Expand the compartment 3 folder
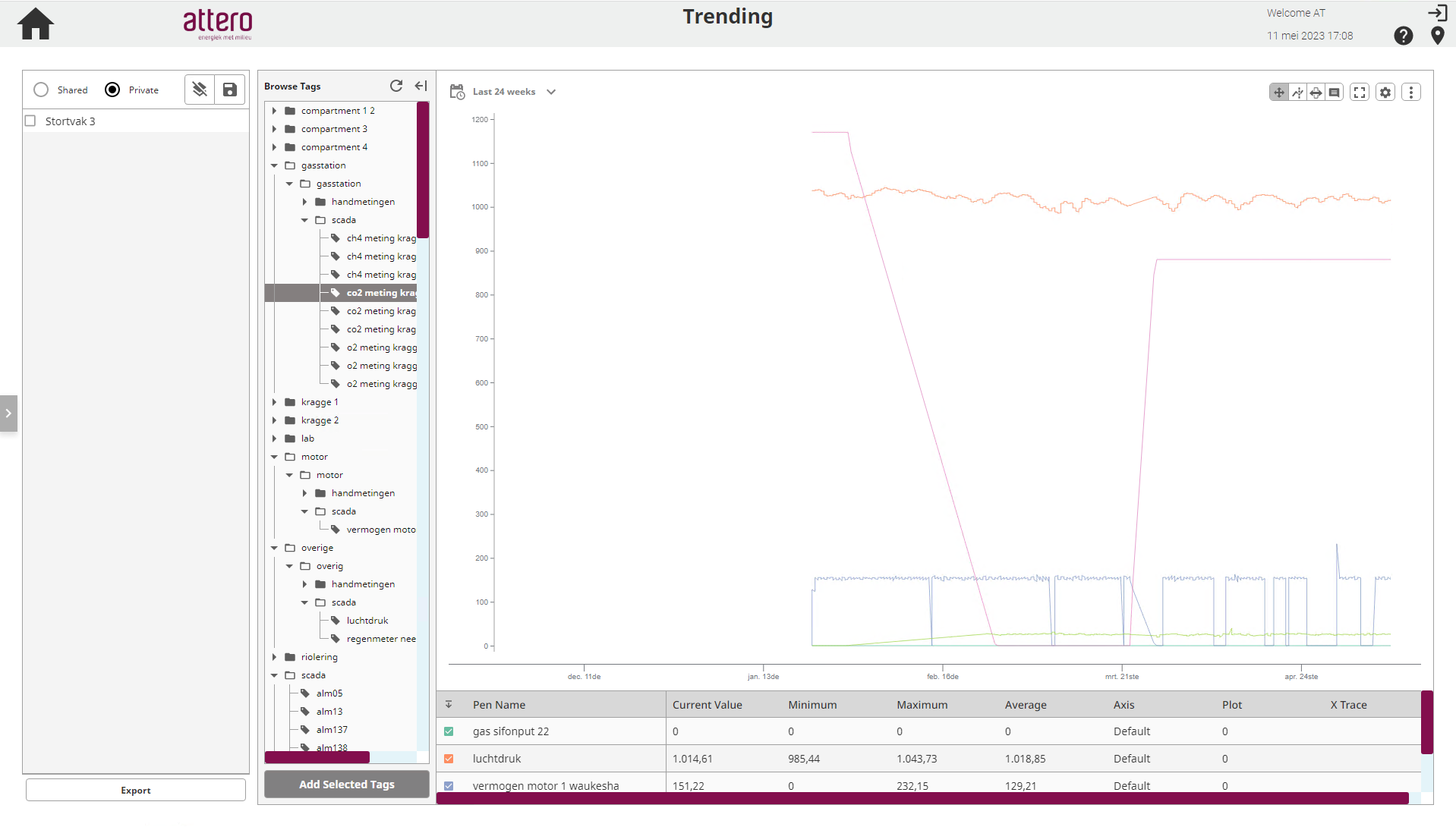This screenshot has width=1456, height=827. 275,129
